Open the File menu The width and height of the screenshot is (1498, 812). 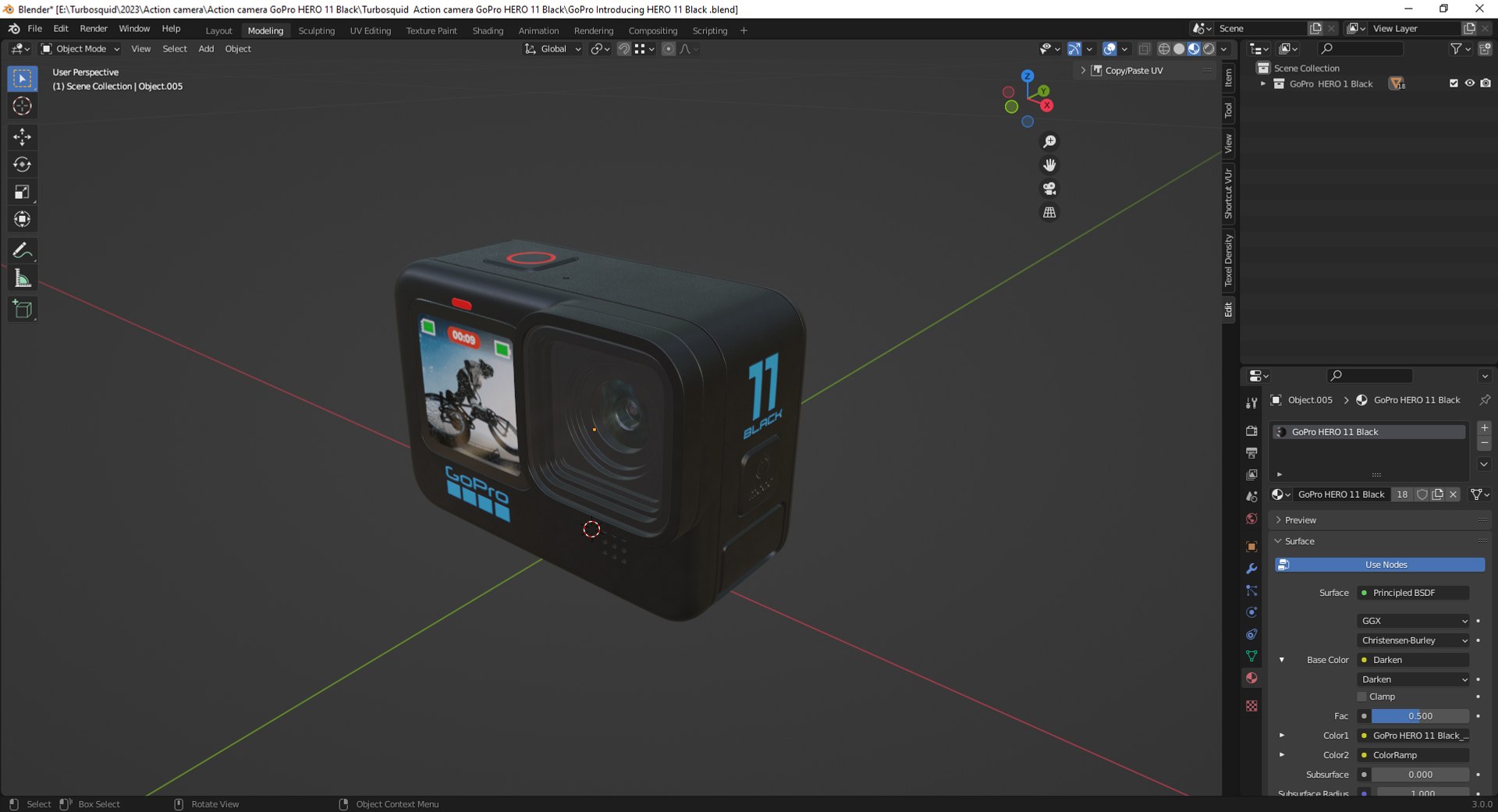tap(34, 29)
